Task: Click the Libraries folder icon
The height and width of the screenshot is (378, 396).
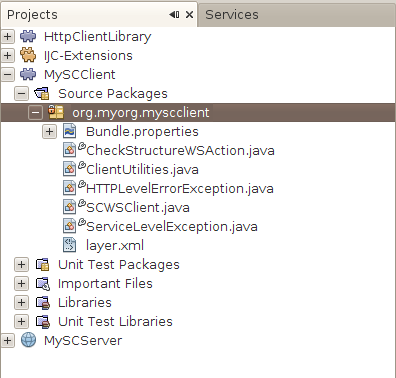Action: 43,303
